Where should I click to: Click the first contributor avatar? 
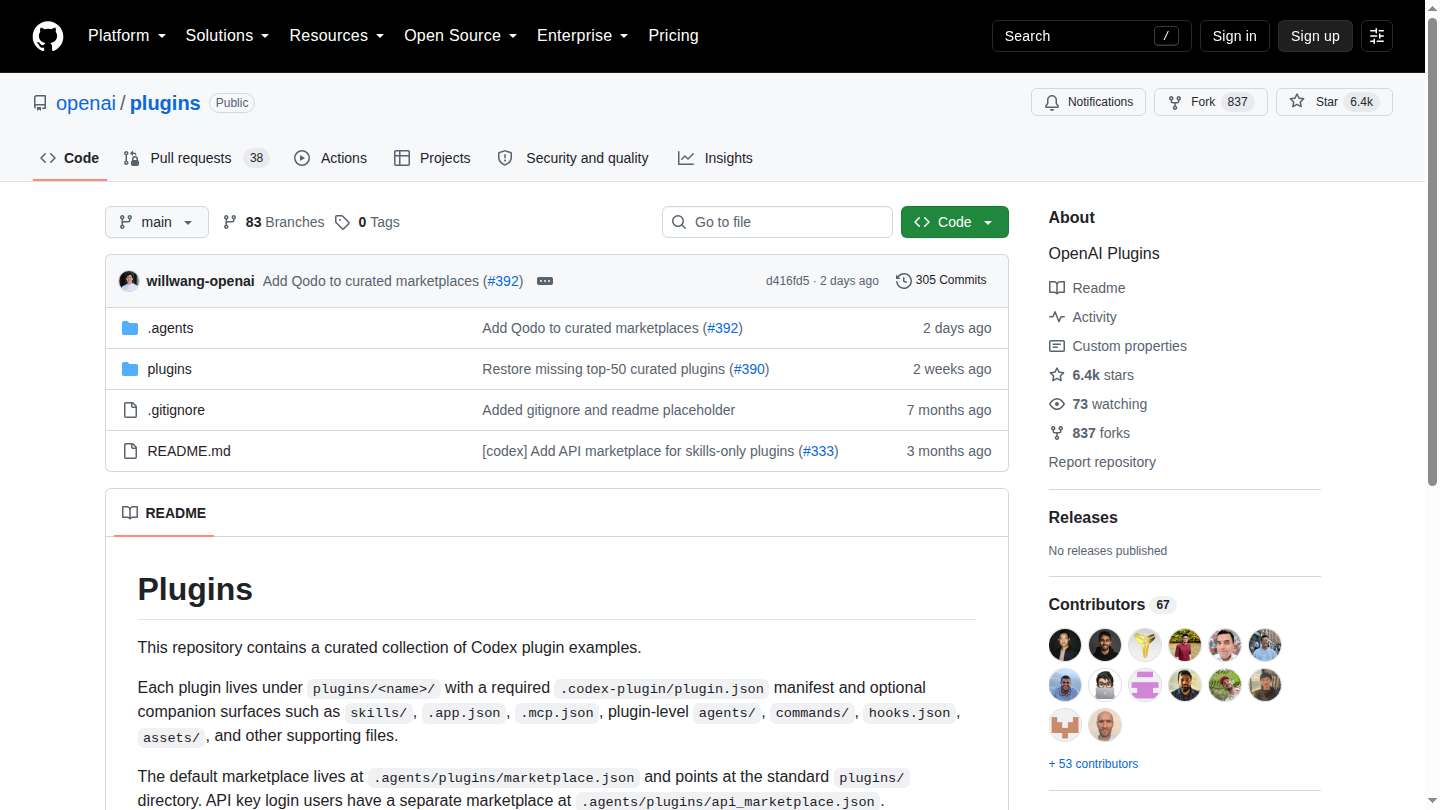1065,645
